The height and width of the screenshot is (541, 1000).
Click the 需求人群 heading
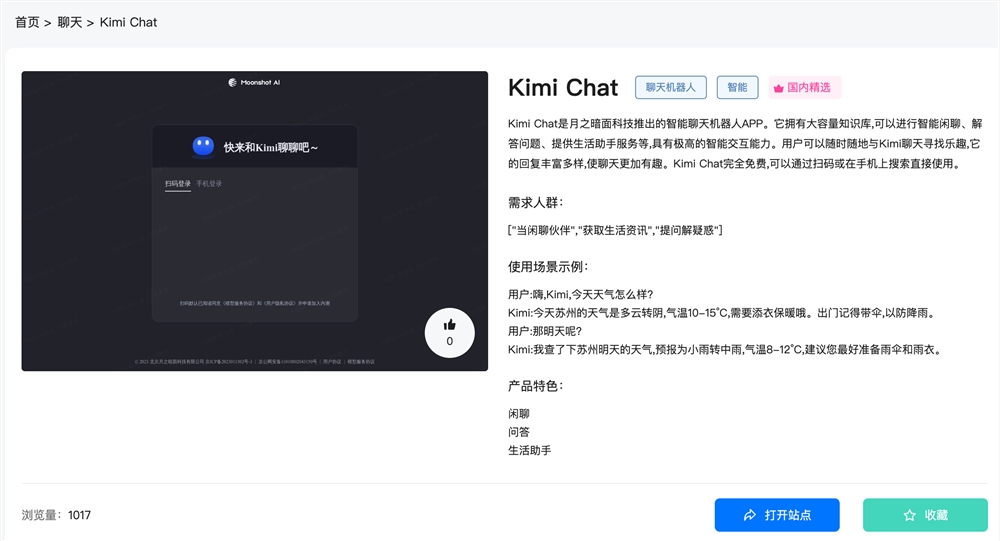coord(536,203)
